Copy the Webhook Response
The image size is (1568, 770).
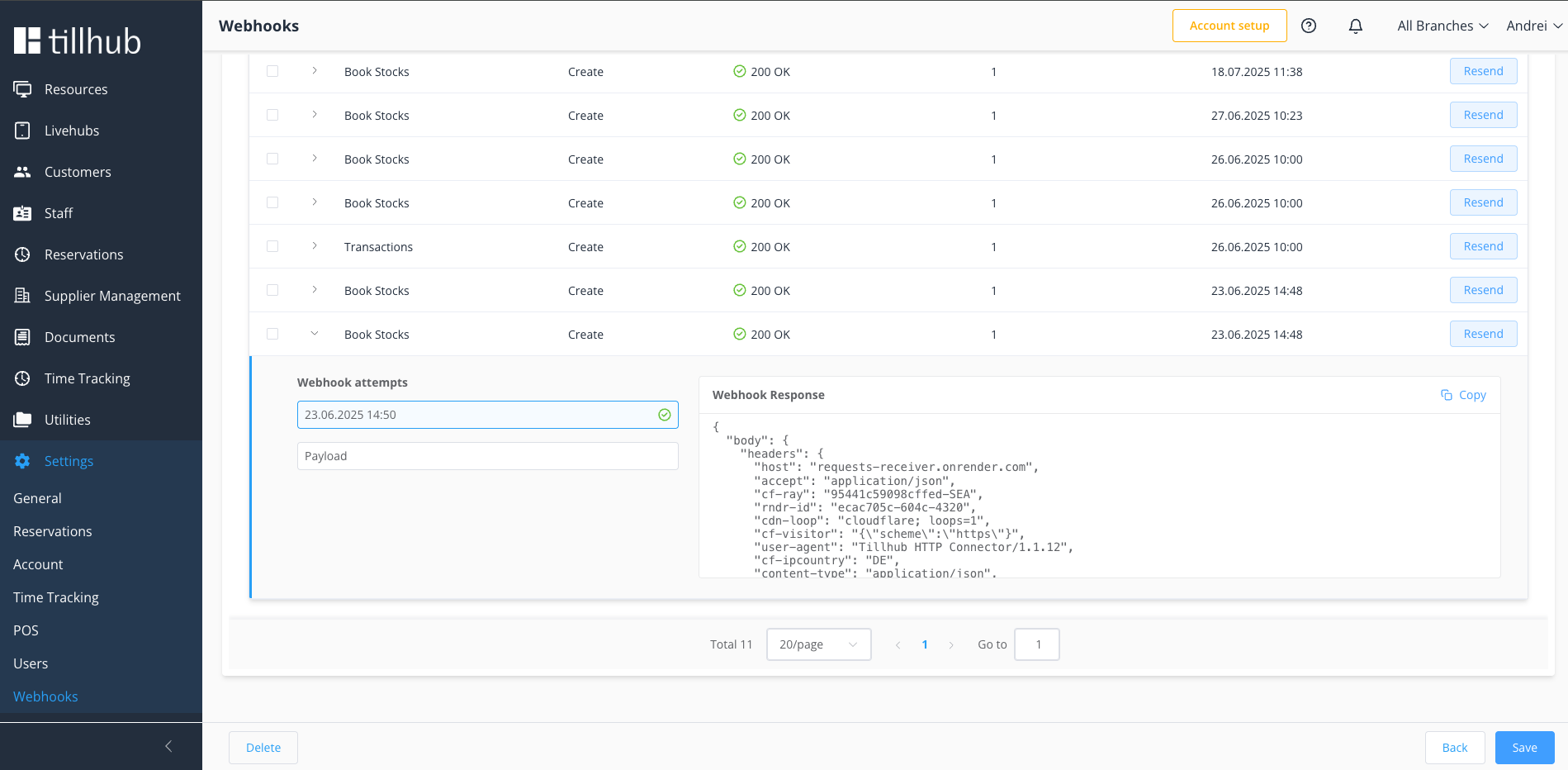tap(1463, 395)
